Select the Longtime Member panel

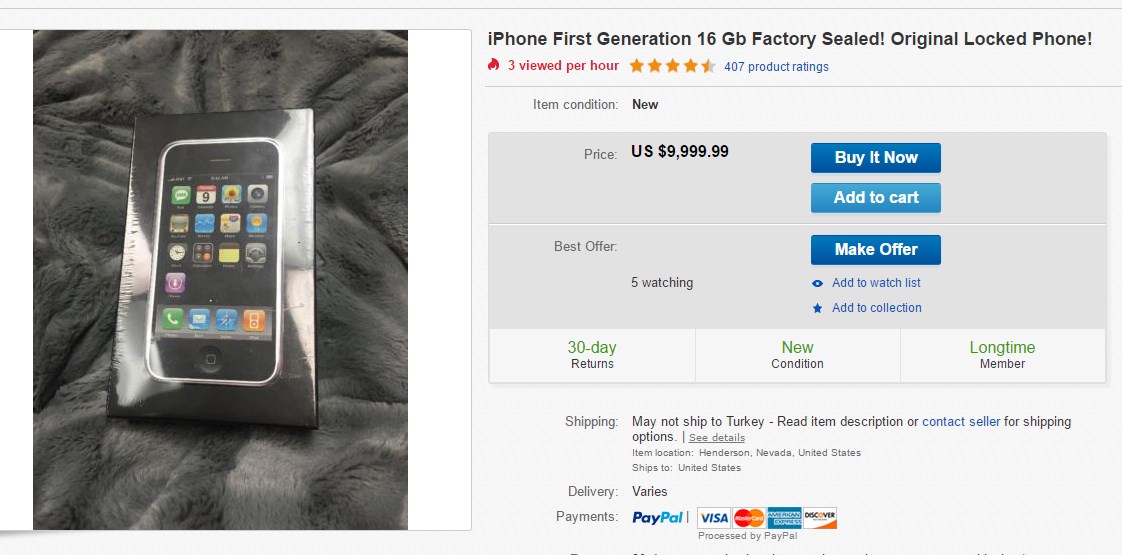point(1002,355)
